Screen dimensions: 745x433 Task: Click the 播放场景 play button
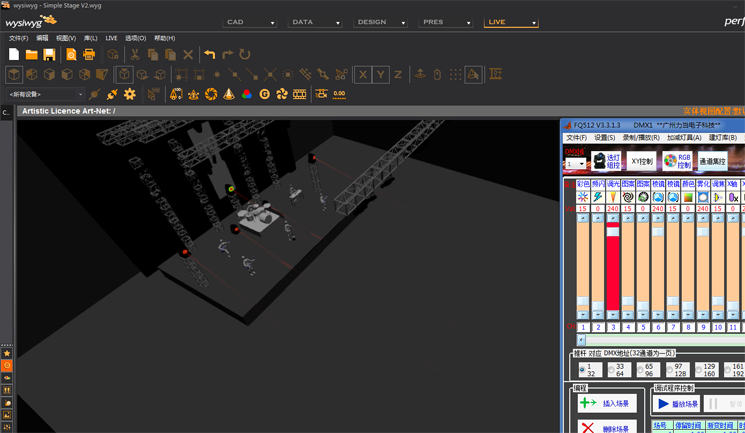677,404
